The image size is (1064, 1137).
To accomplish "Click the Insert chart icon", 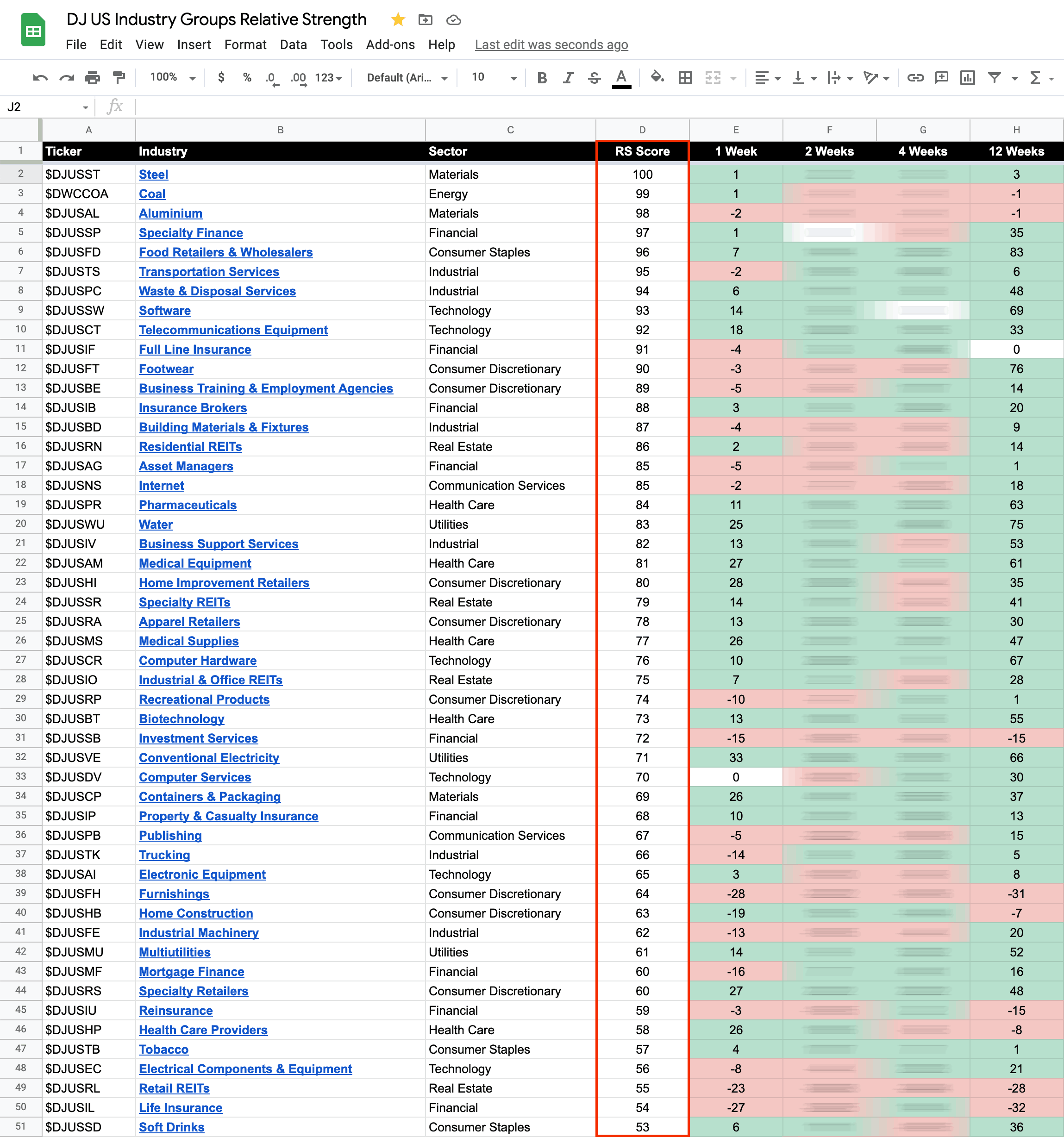I will coord(968,78).
